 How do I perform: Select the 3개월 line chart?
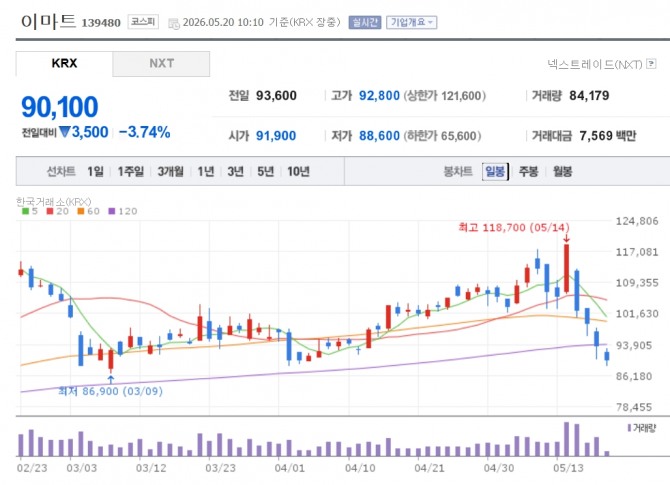170,172
